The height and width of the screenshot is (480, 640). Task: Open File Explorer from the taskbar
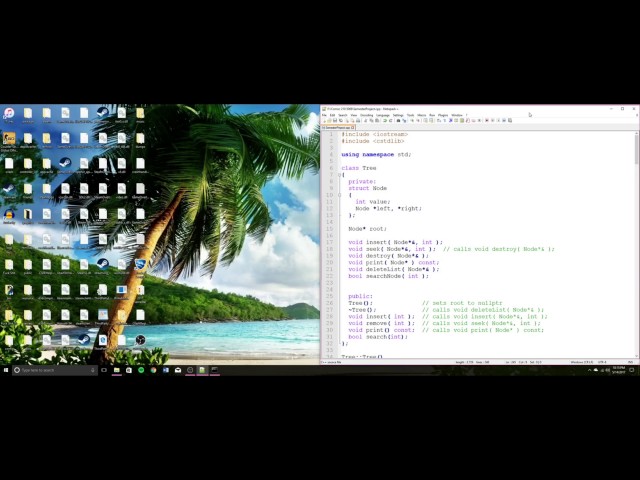pyautogui.click(x=117, y=370)
